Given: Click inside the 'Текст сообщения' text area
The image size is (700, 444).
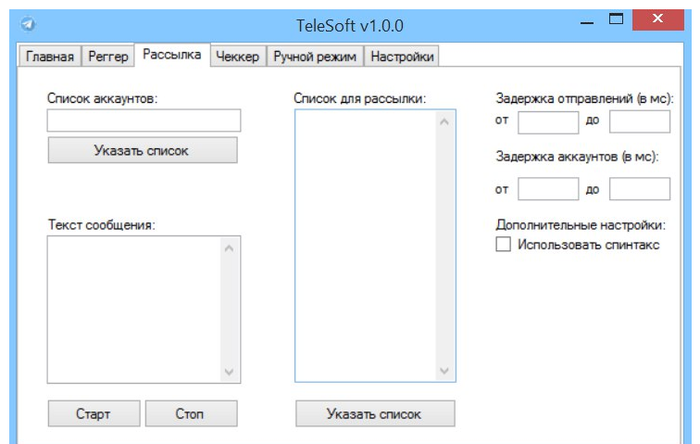Looking at the screenshot, I should click(134, 308).
